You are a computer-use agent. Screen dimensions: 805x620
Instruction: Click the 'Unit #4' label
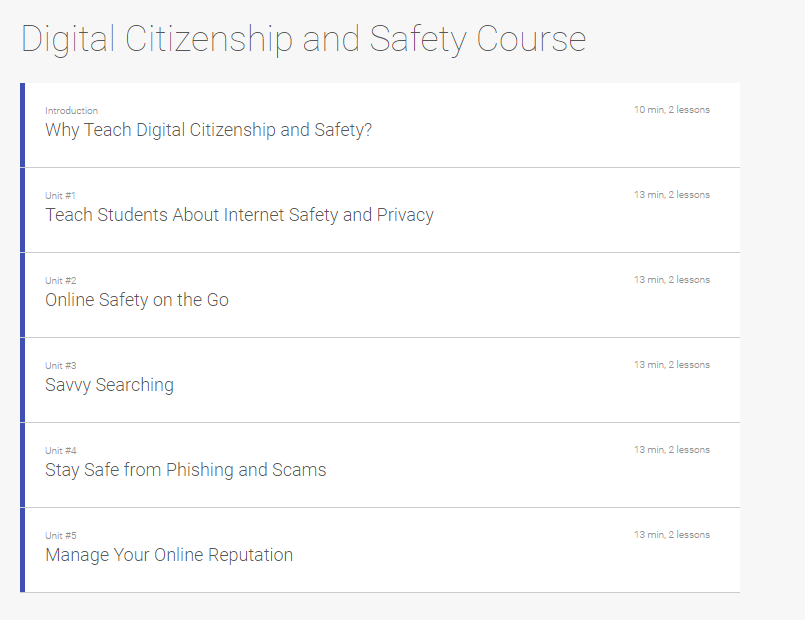click(x=60, y=451)
